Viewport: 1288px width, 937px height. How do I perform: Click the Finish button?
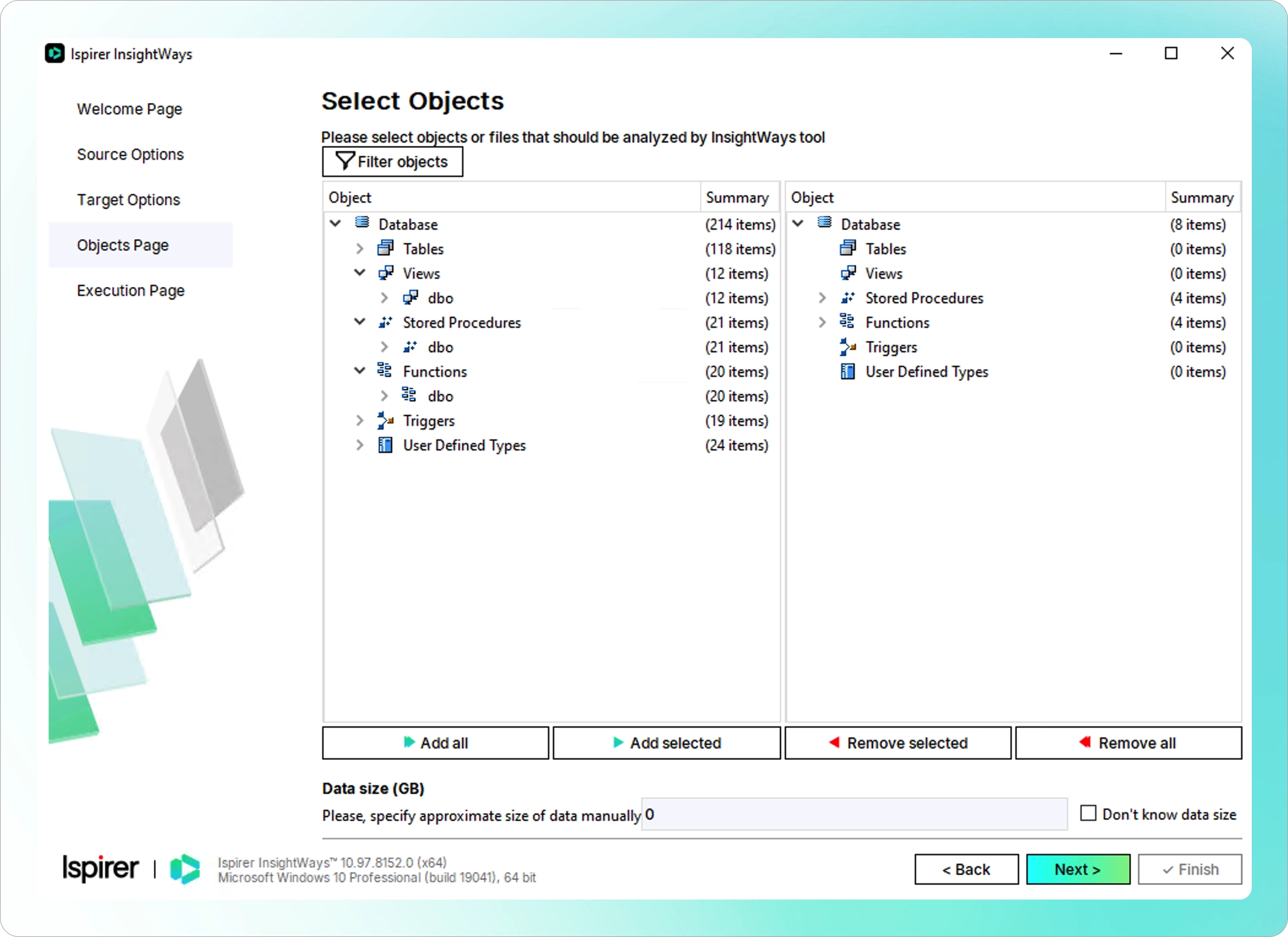click(1190, 869)
